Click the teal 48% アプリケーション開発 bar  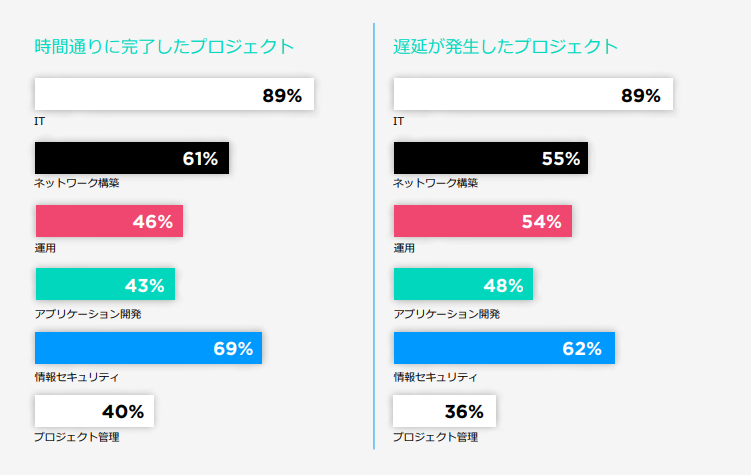click(x=463, y=284)
